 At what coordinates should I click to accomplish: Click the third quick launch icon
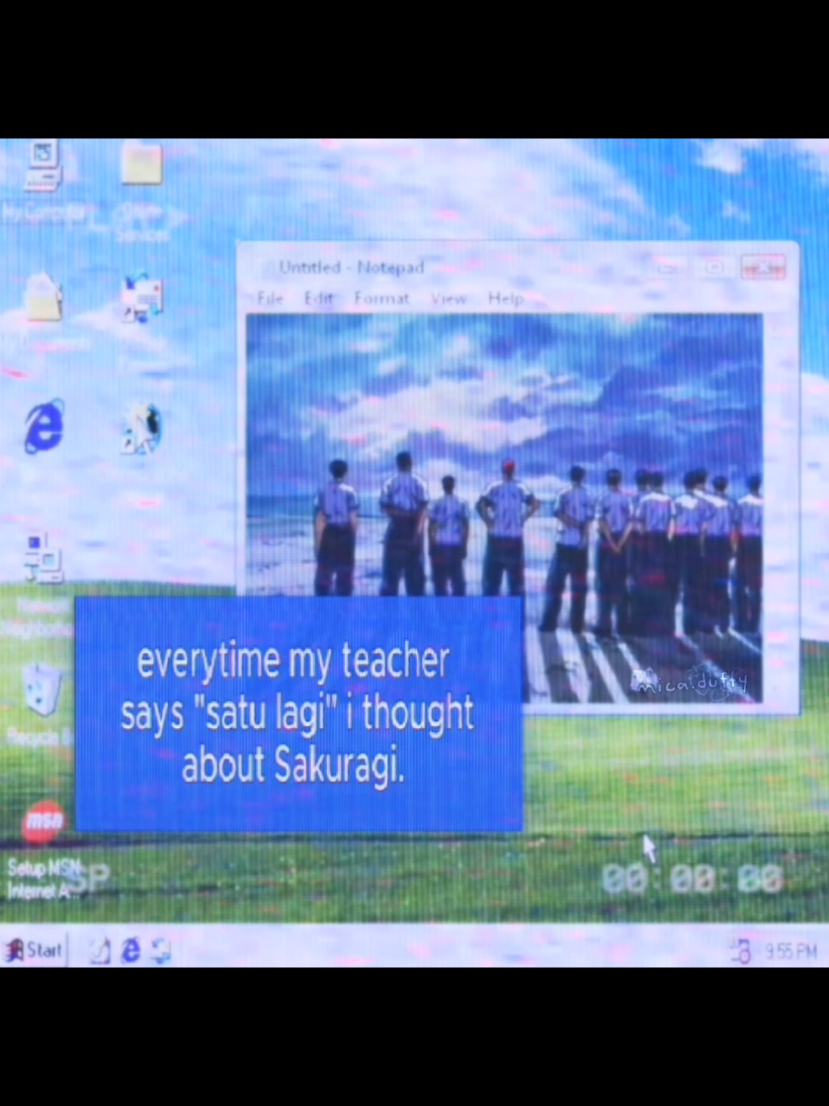(160, 952)
